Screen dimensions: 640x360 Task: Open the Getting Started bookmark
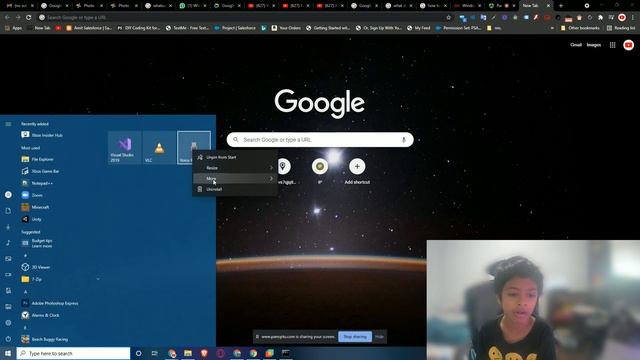[x=329, y=28]
